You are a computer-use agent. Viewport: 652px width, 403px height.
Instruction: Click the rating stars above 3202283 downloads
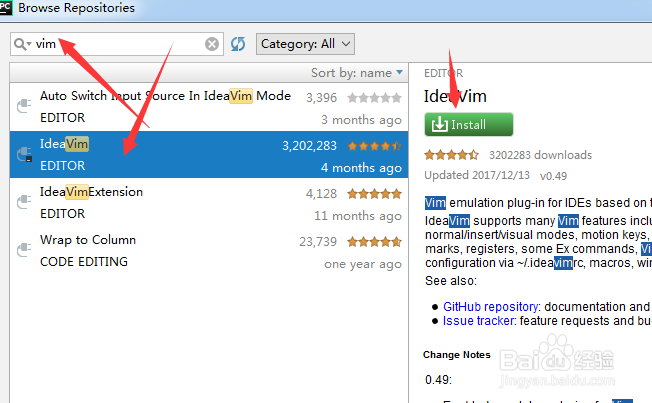[452, 155]
